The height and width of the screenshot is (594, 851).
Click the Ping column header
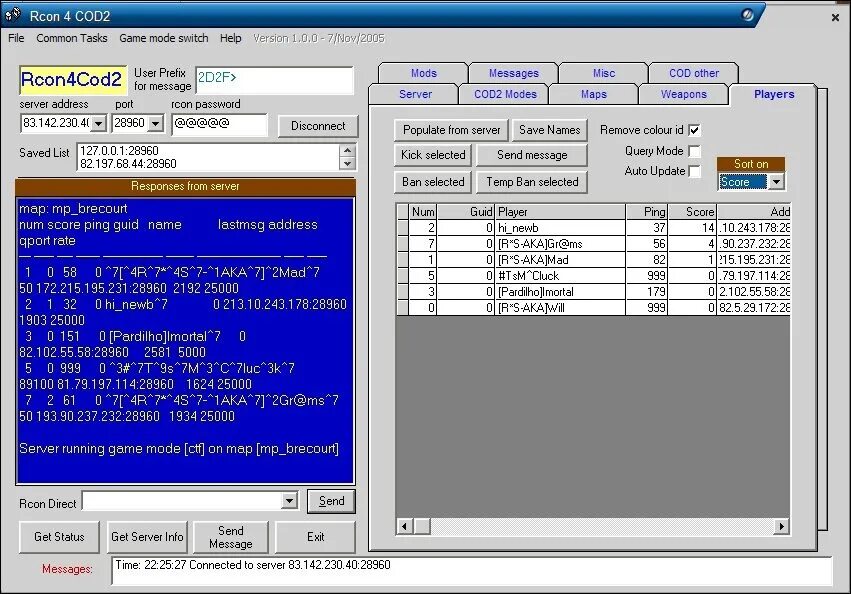point(647,212)
